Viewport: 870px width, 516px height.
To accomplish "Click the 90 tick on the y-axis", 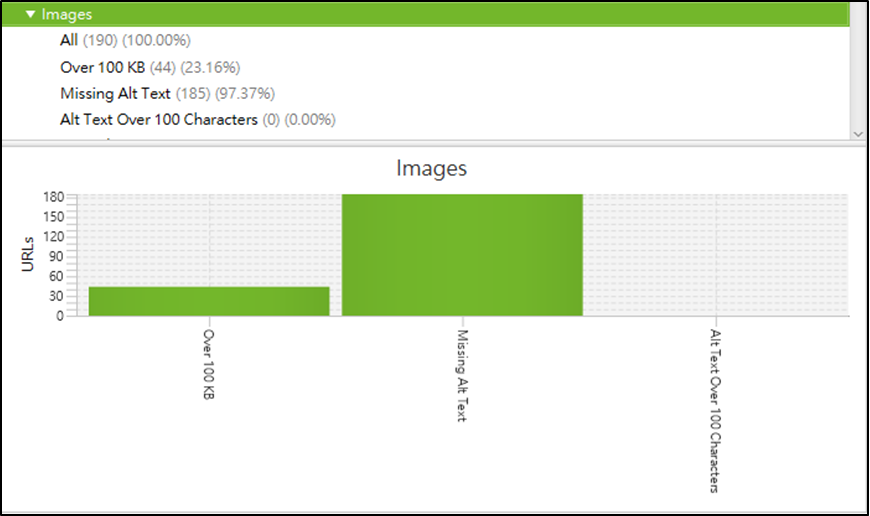I will [57, 256].
